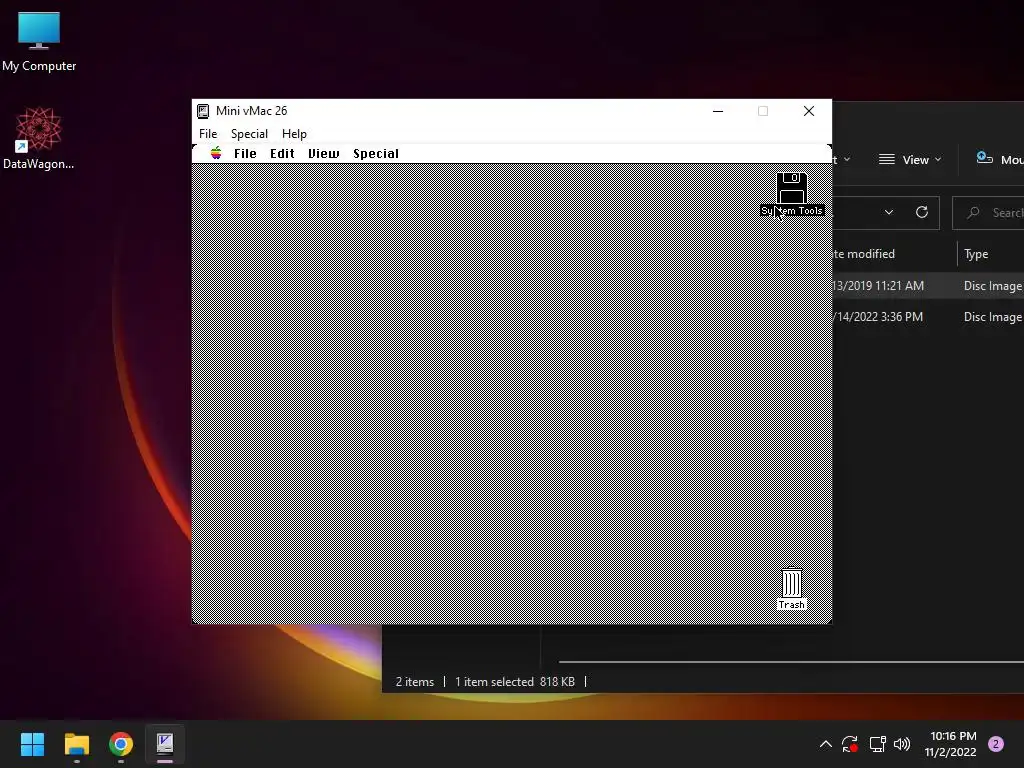Select the System Tools floppy disk icon
This screenshot has height=768, width=1024.
pyautogui.click(x=792, y=189)
